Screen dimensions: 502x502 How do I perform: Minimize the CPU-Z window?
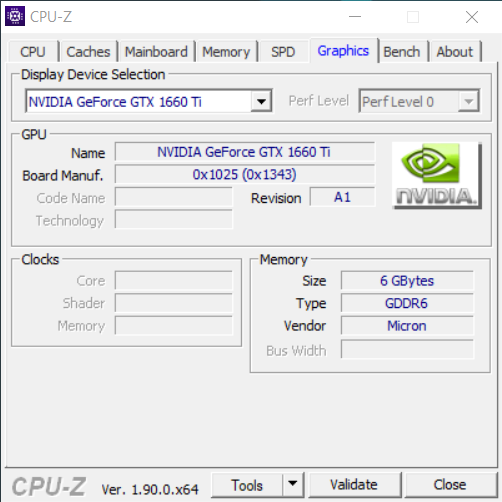click(355, 16)
